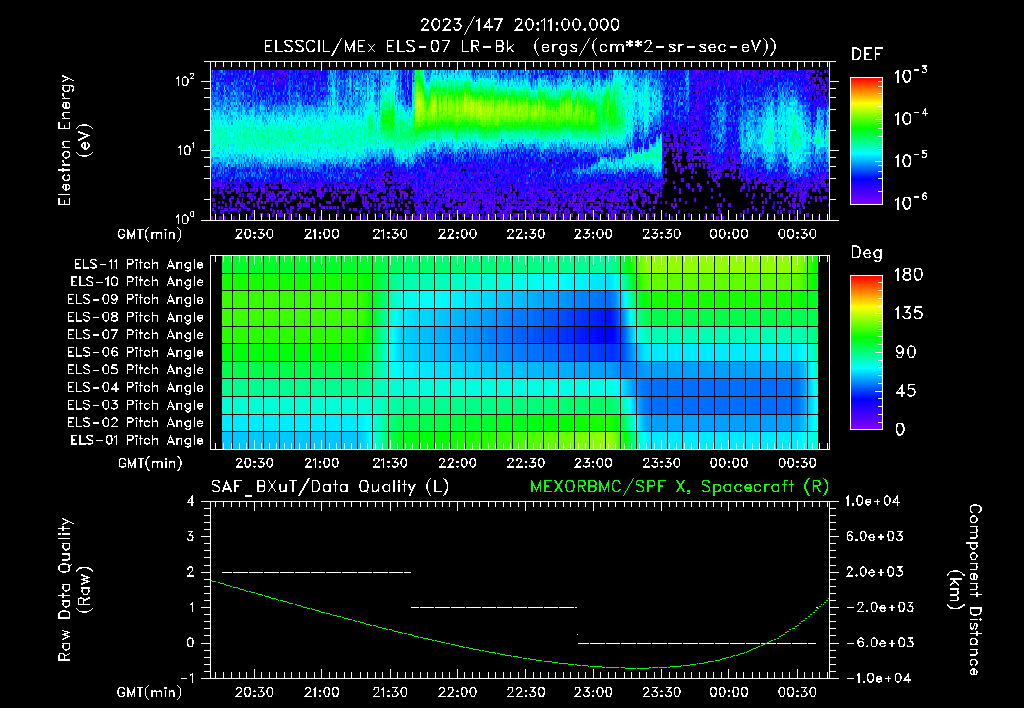Click the ELS-04 Pitch Angle row label
1024x708 pixels.
pyautogui.click(x=136, y=387)
